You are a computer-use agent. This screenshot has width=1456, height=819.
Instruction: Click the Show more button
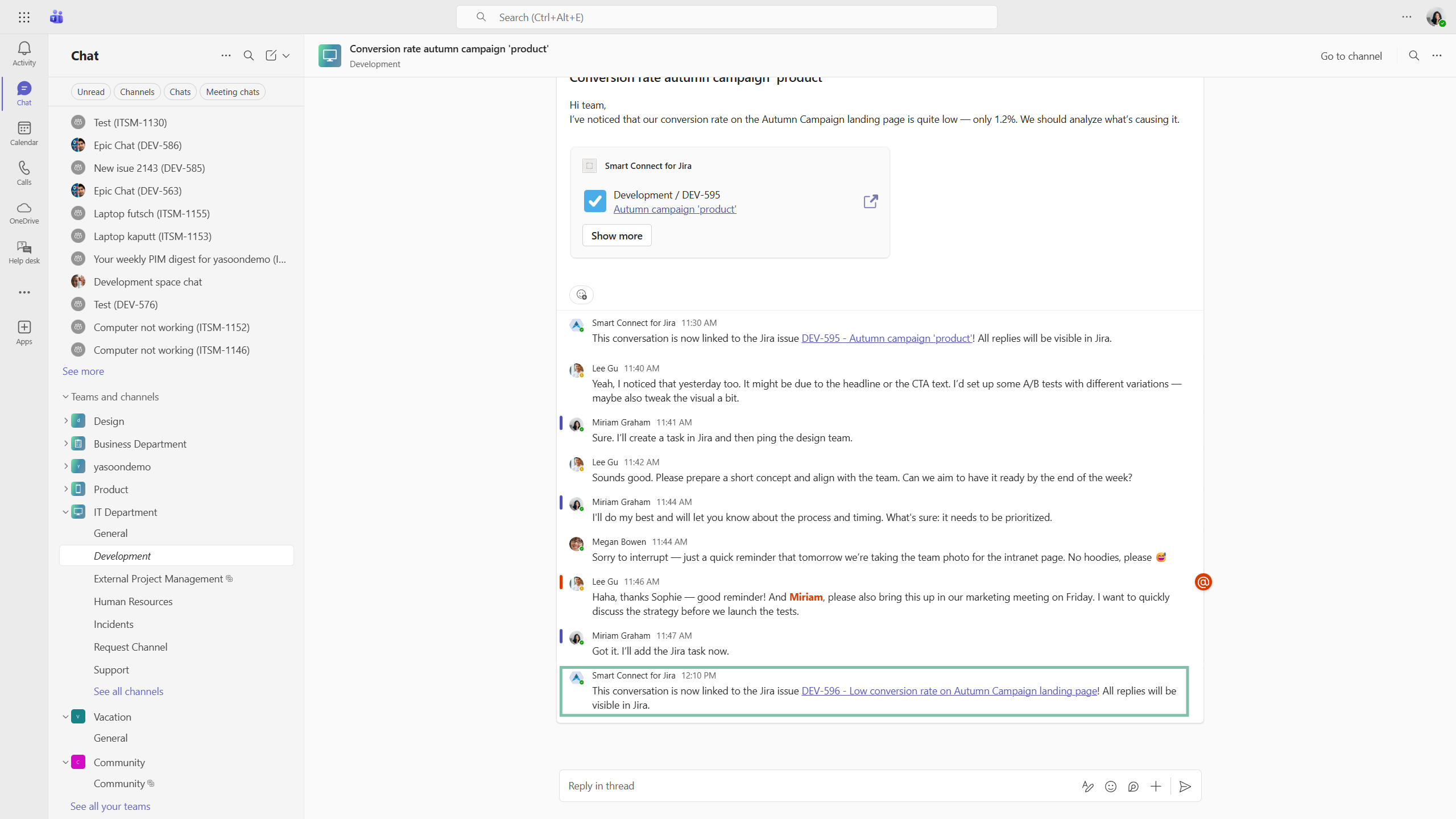point(617,235)
